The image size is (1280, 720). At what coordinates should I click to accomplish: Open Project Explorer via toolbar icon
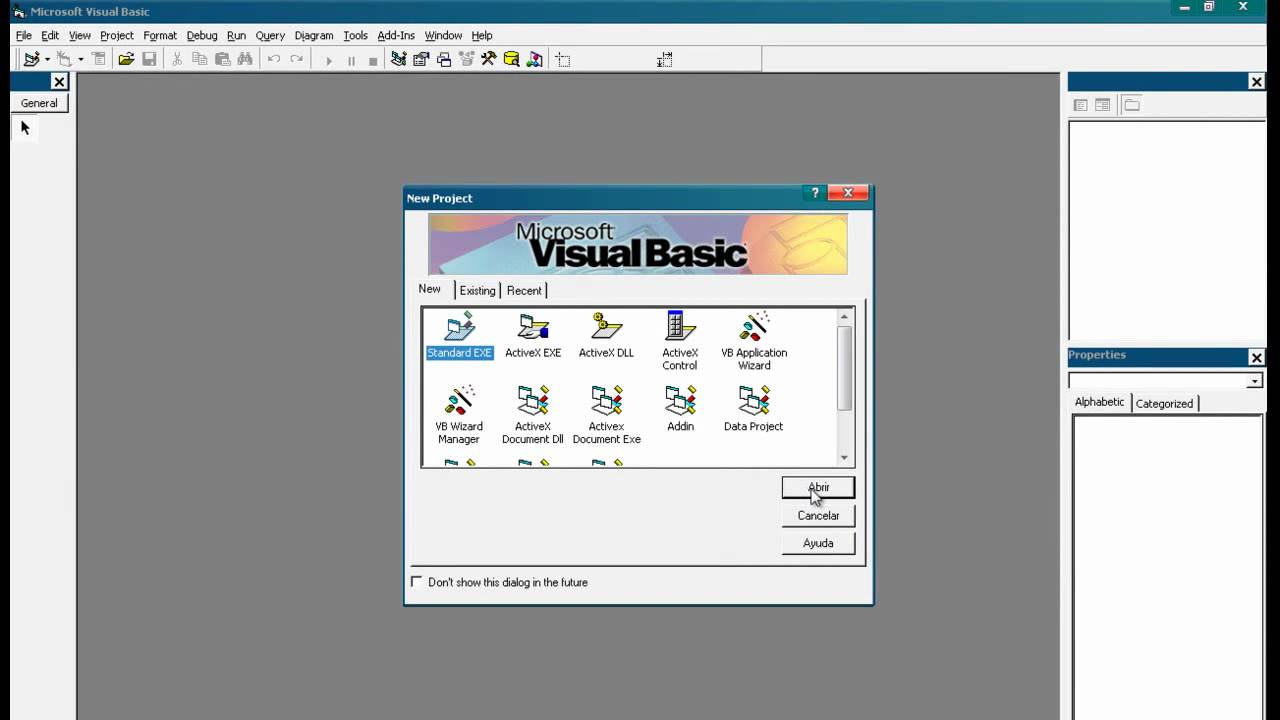click(x=398, y=60)
